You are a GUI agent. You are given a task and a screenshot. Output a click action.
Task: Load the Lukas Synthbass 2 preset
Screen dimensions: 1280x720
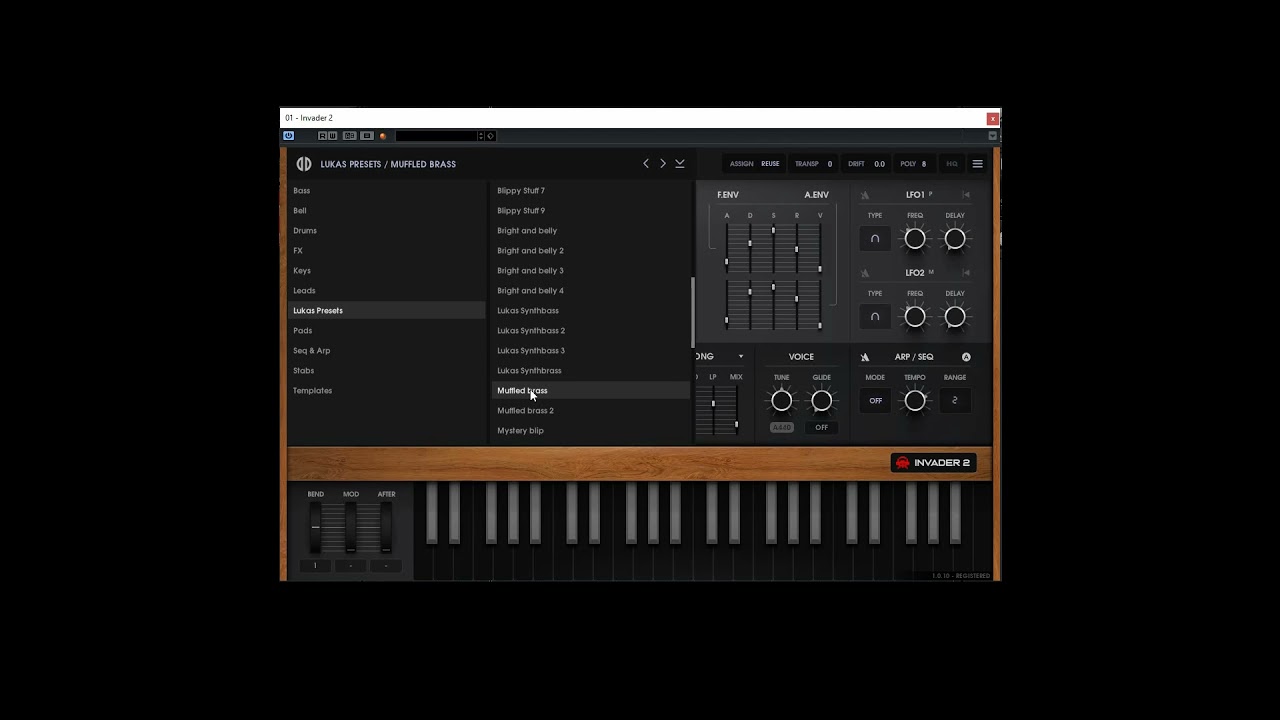(x=590, y=331)
